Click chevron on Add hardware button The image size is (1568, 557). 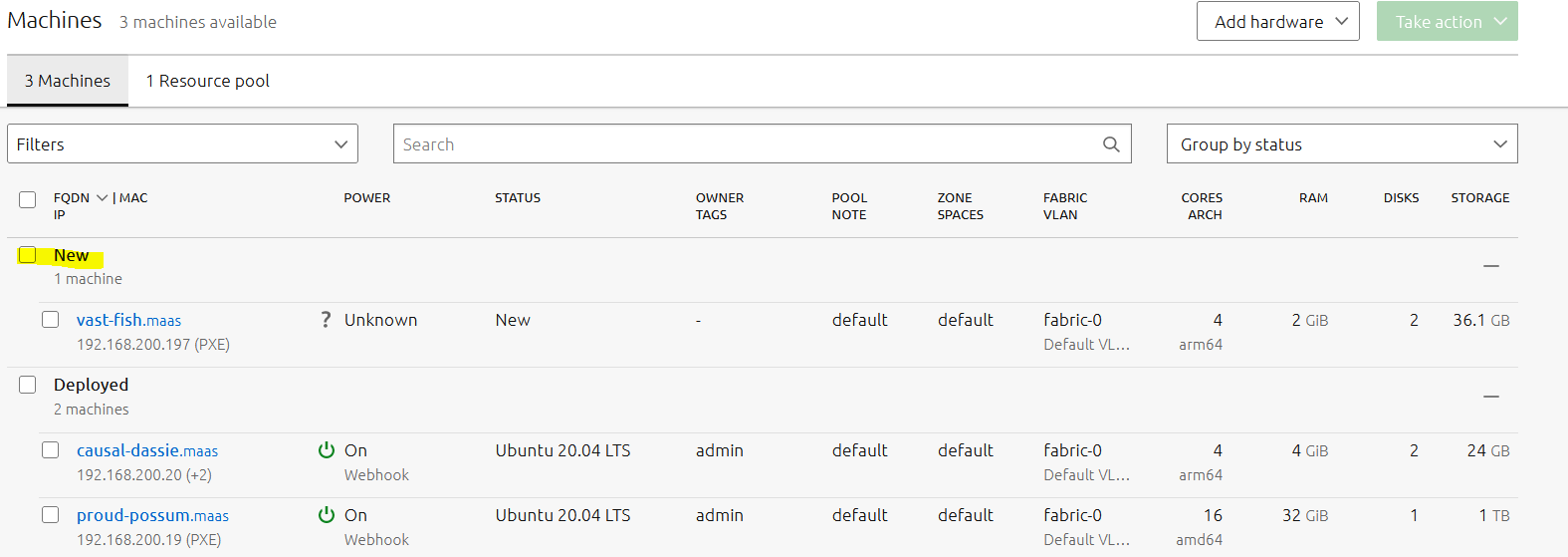1341,21
